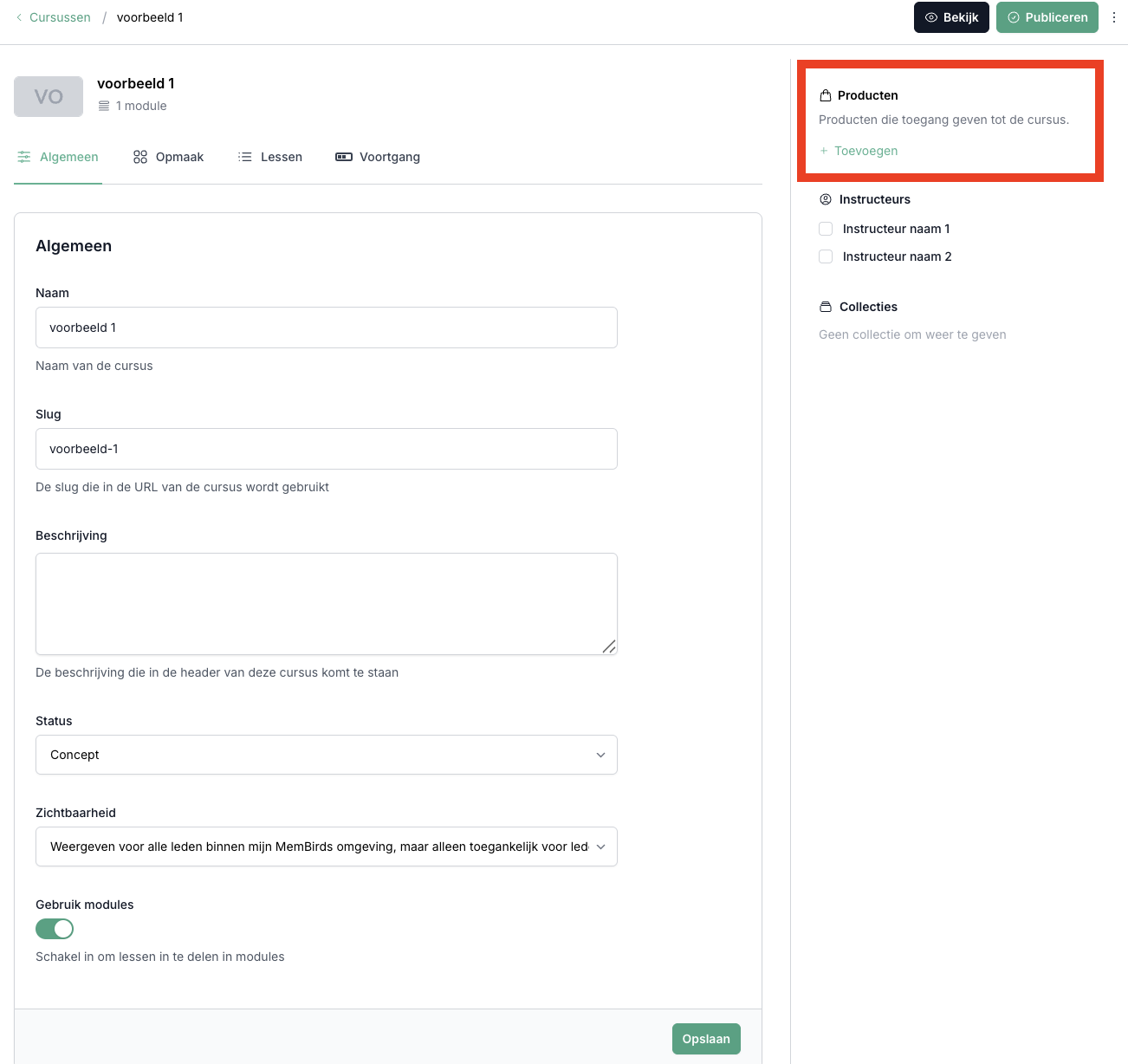This screenshot has width=1128, height=1064.
Task: Click the three-dot more options icon
Action: point(1114,17)
